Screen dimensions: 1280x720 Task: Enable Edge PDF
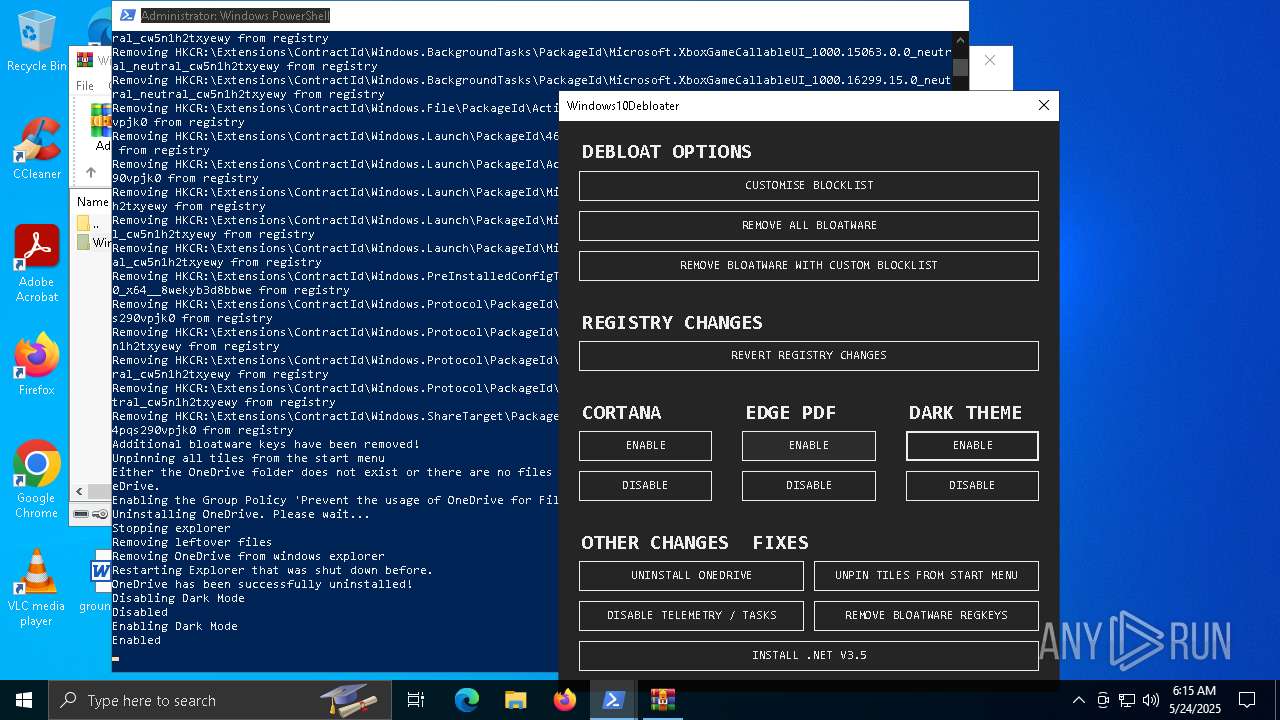tap(808, 446)
